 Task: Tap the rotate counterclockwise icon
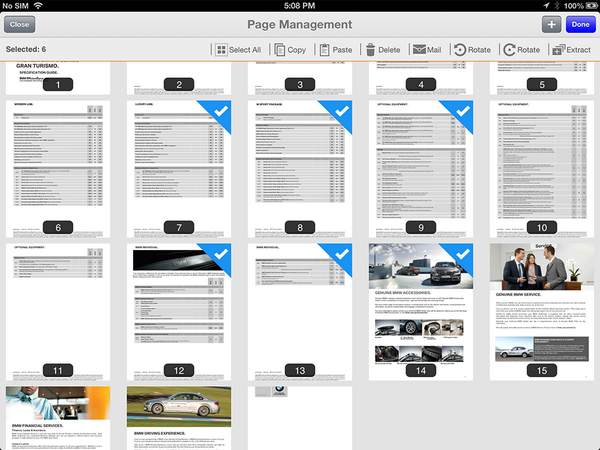click(460, 50)
